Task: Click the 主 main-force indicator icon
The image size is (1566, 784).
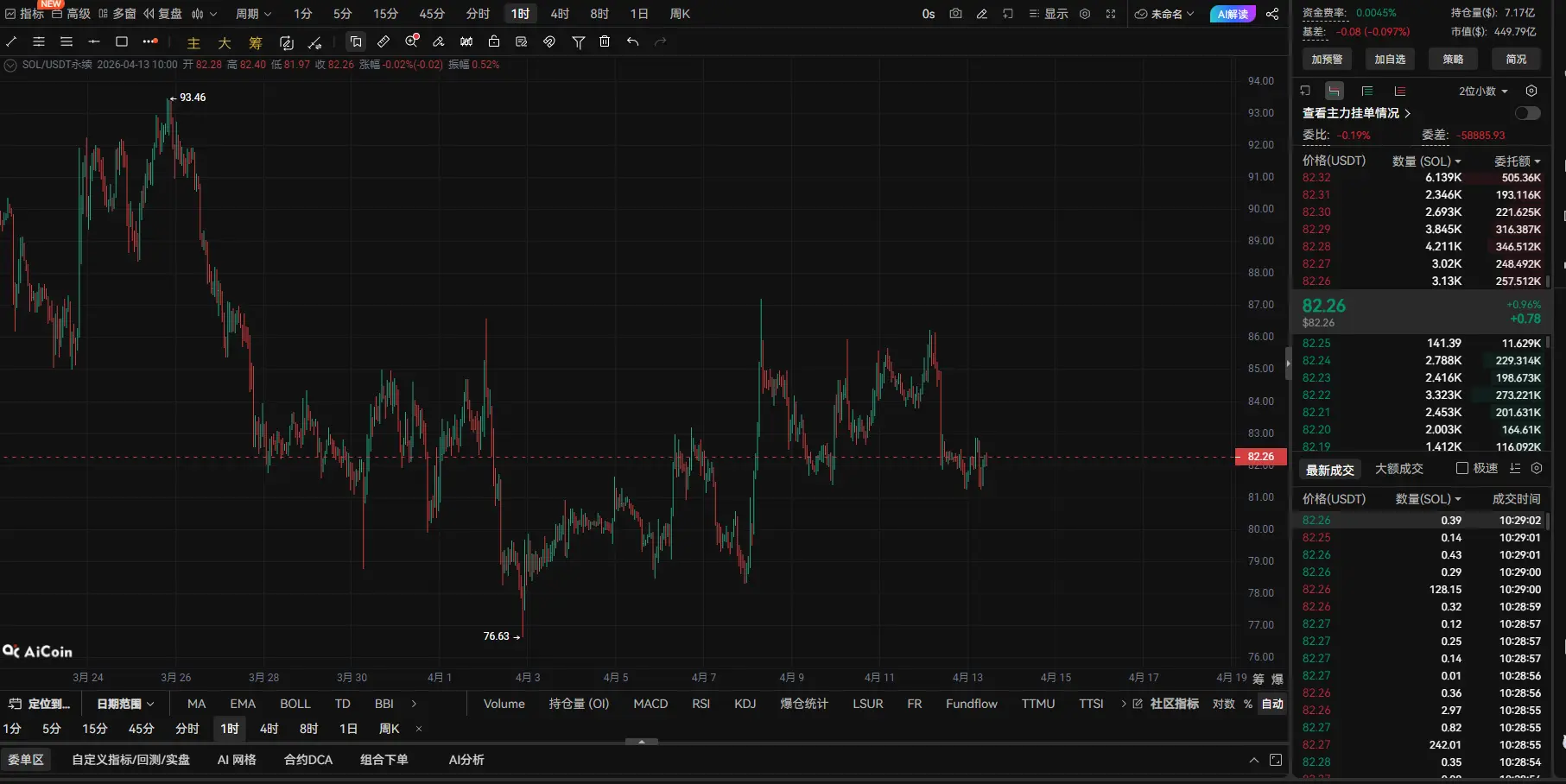Action: point(193,42)
